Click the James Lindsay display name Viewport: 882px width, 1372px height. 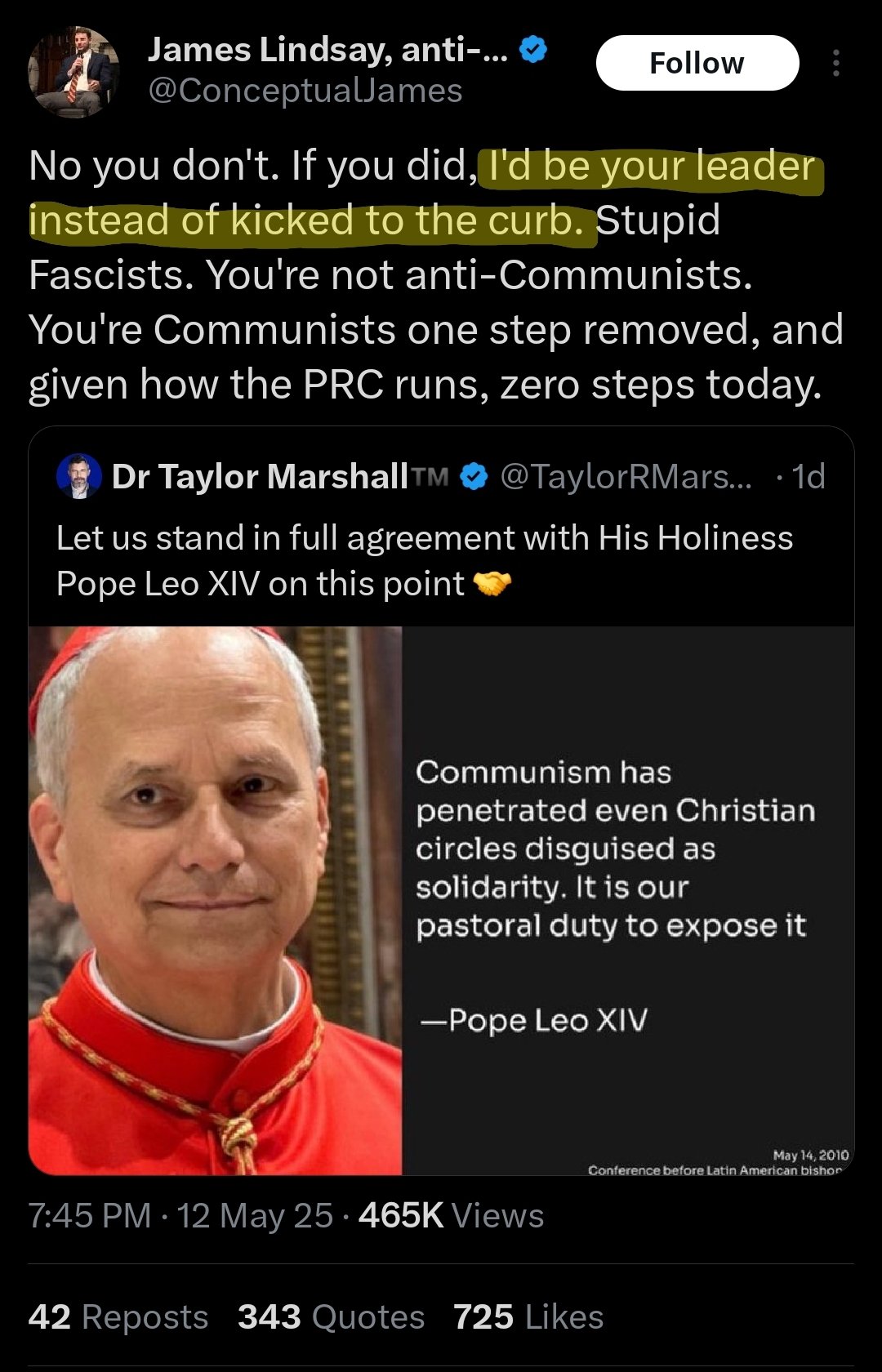327,51
